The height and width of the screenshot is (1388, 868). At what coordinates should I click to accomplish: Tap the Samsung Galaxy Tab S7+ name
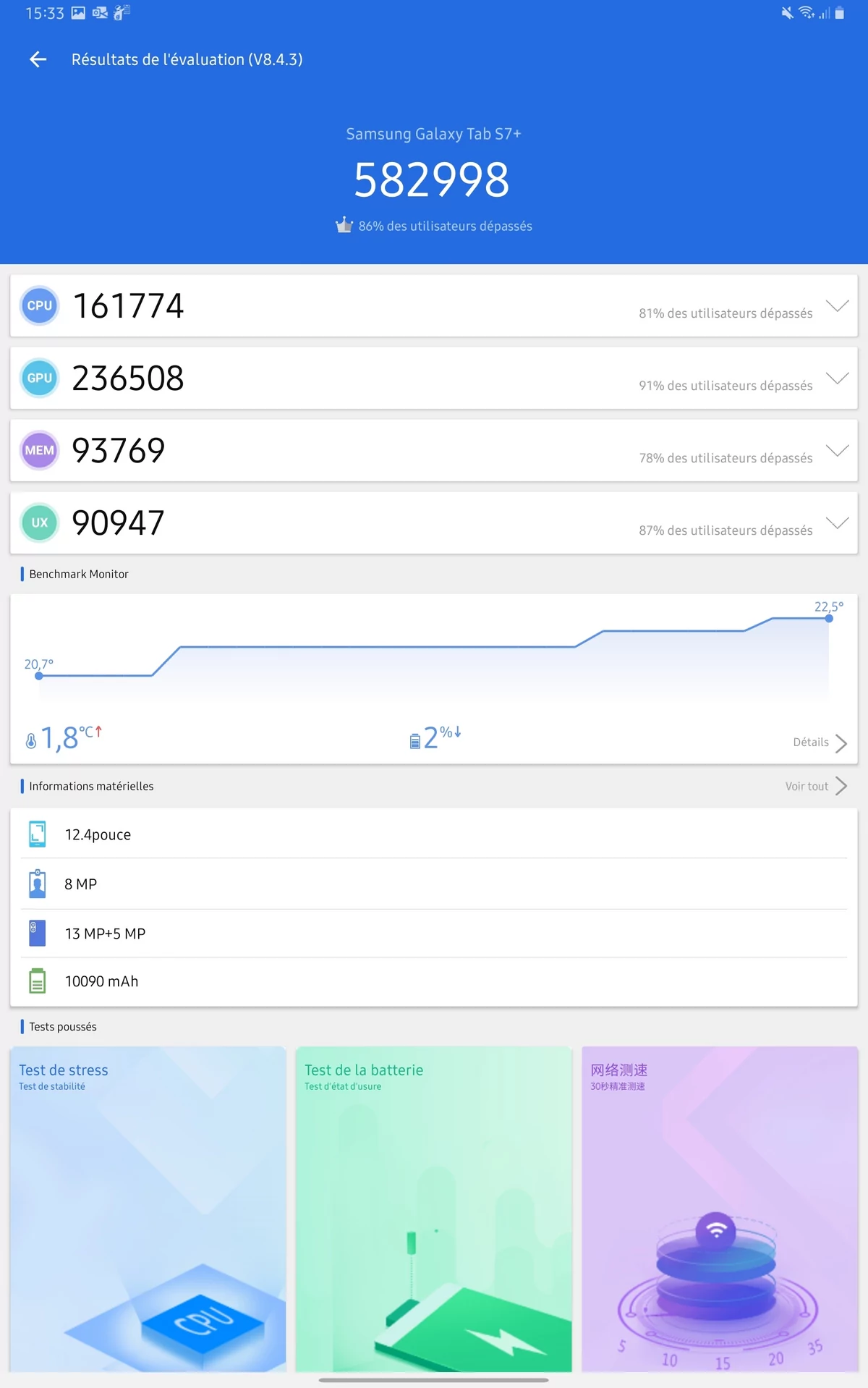click(433, 134)
